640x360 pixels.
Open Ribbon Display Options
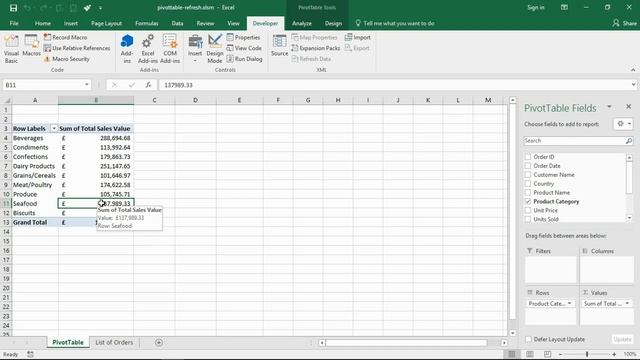pyautogui.click(x=564, y=7)
